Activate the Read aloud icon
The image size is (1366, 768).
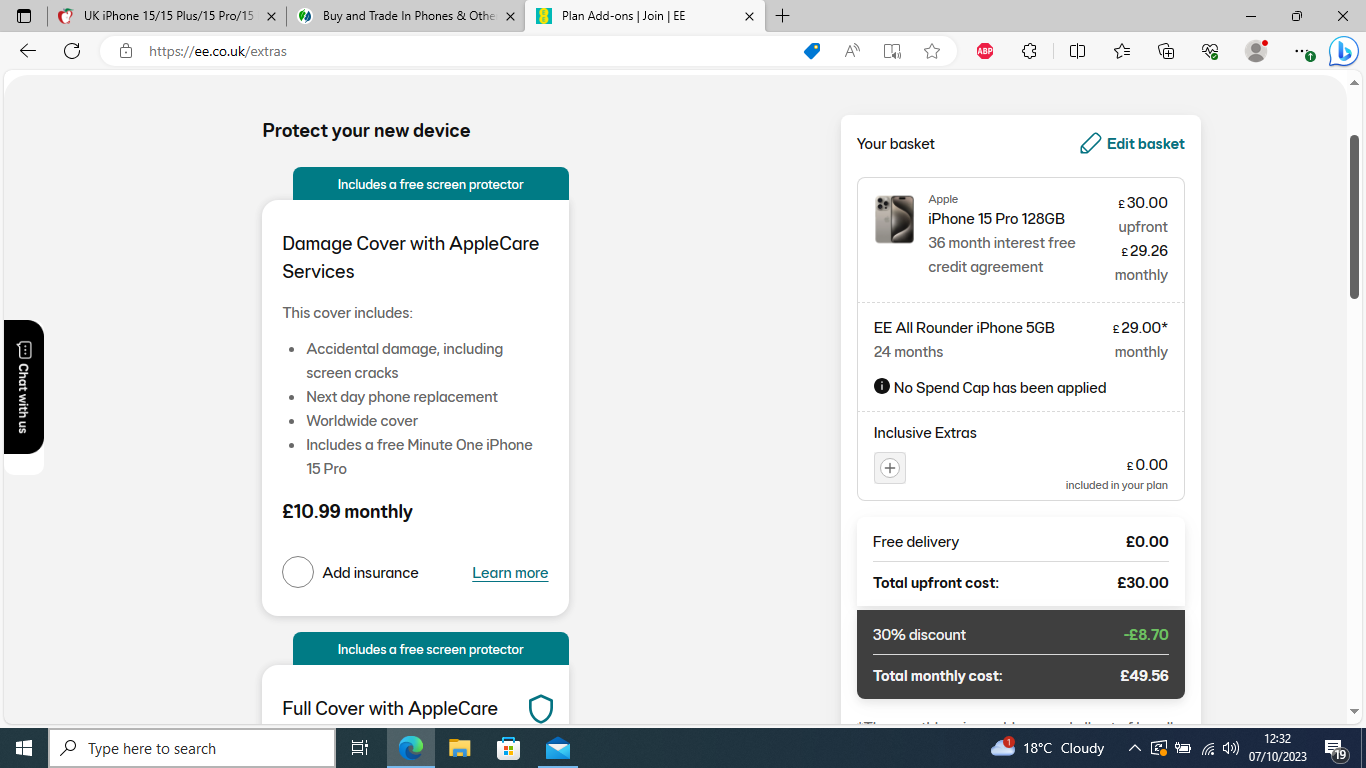[852, 51]
